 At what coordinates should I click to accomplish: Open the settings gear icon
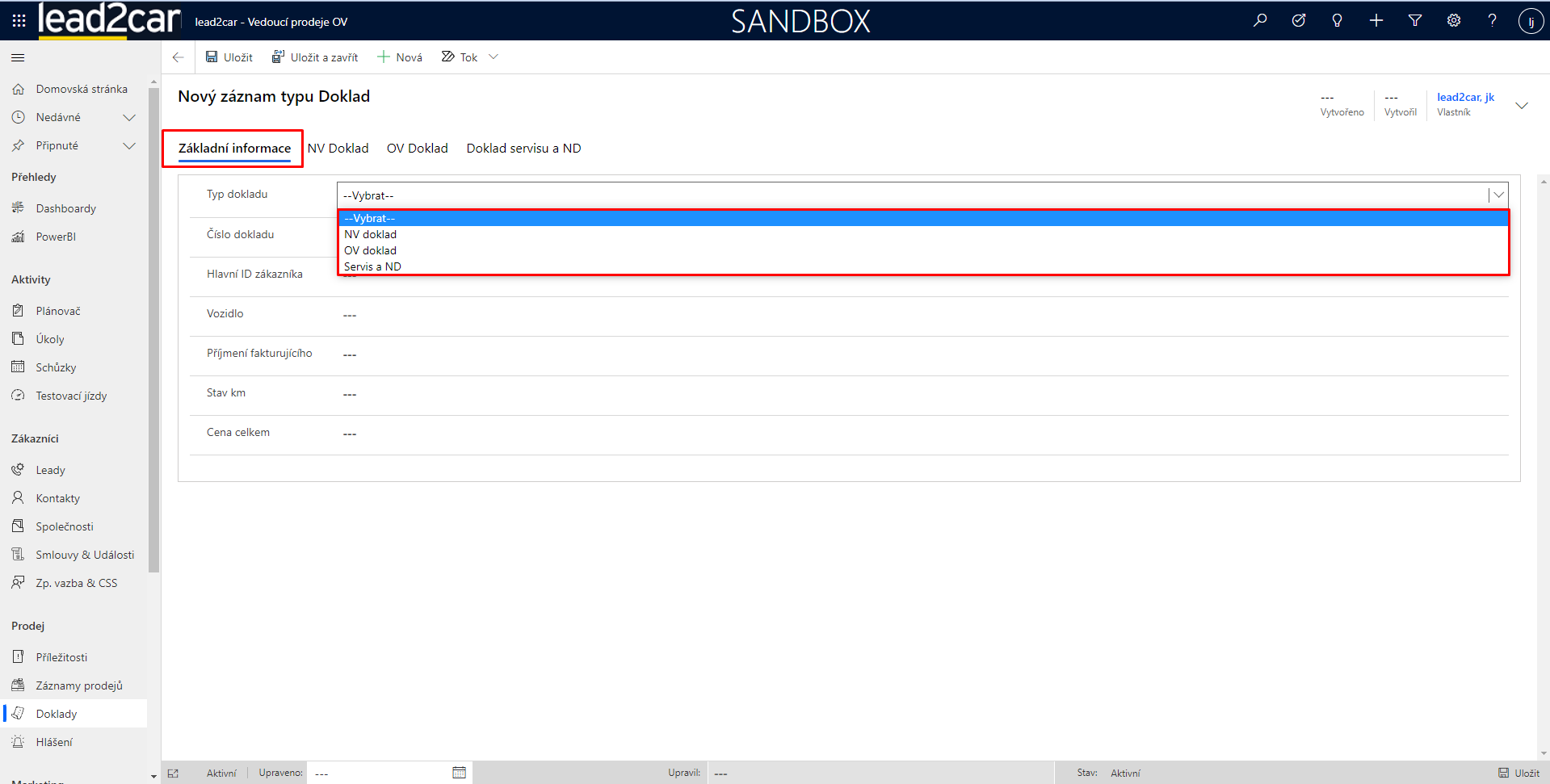1454,21
